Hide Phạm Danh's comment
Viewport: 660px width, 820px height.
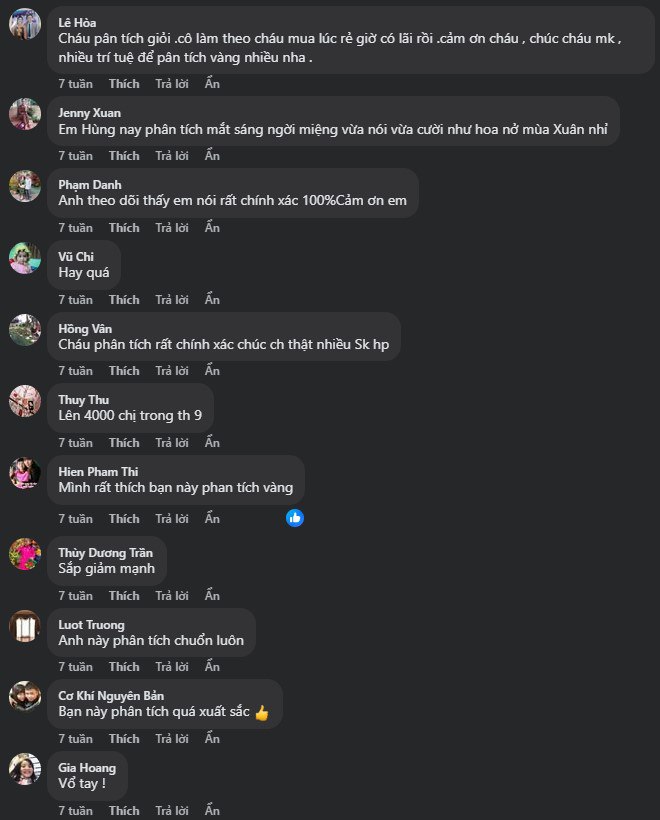(212, 228)
